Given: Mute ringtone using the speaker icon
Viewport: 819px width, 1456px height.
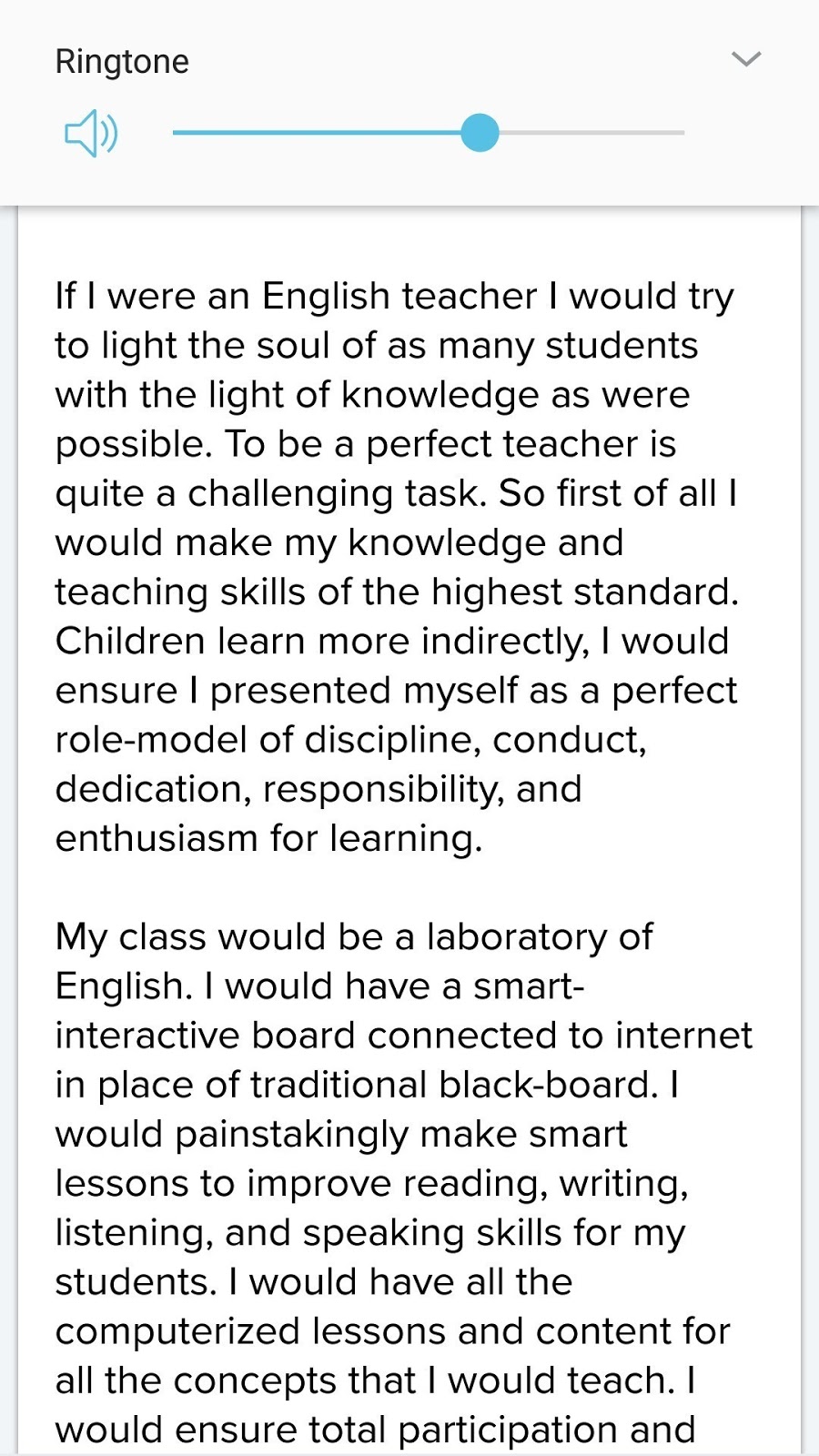Looking at the screenshot, I should coord(91,134).
